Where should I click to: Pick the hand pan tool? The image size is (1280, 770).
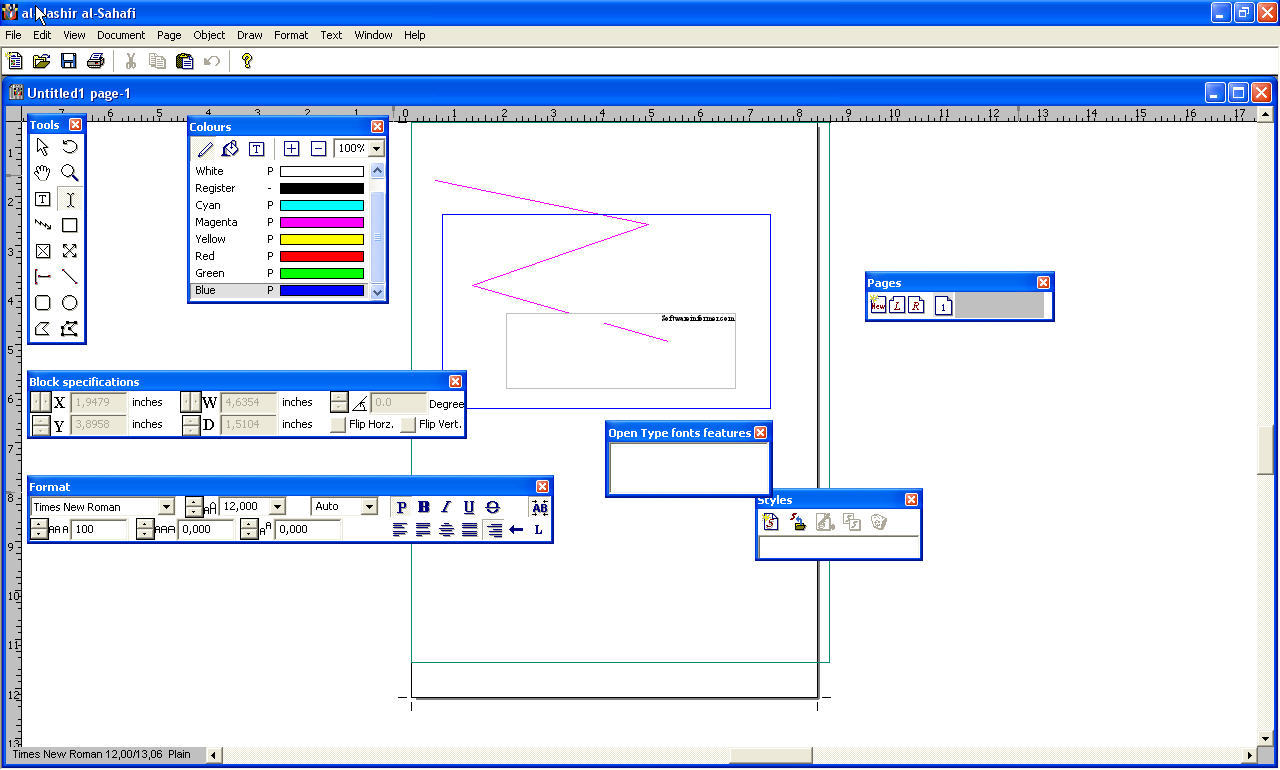click(x=43, y=173)
